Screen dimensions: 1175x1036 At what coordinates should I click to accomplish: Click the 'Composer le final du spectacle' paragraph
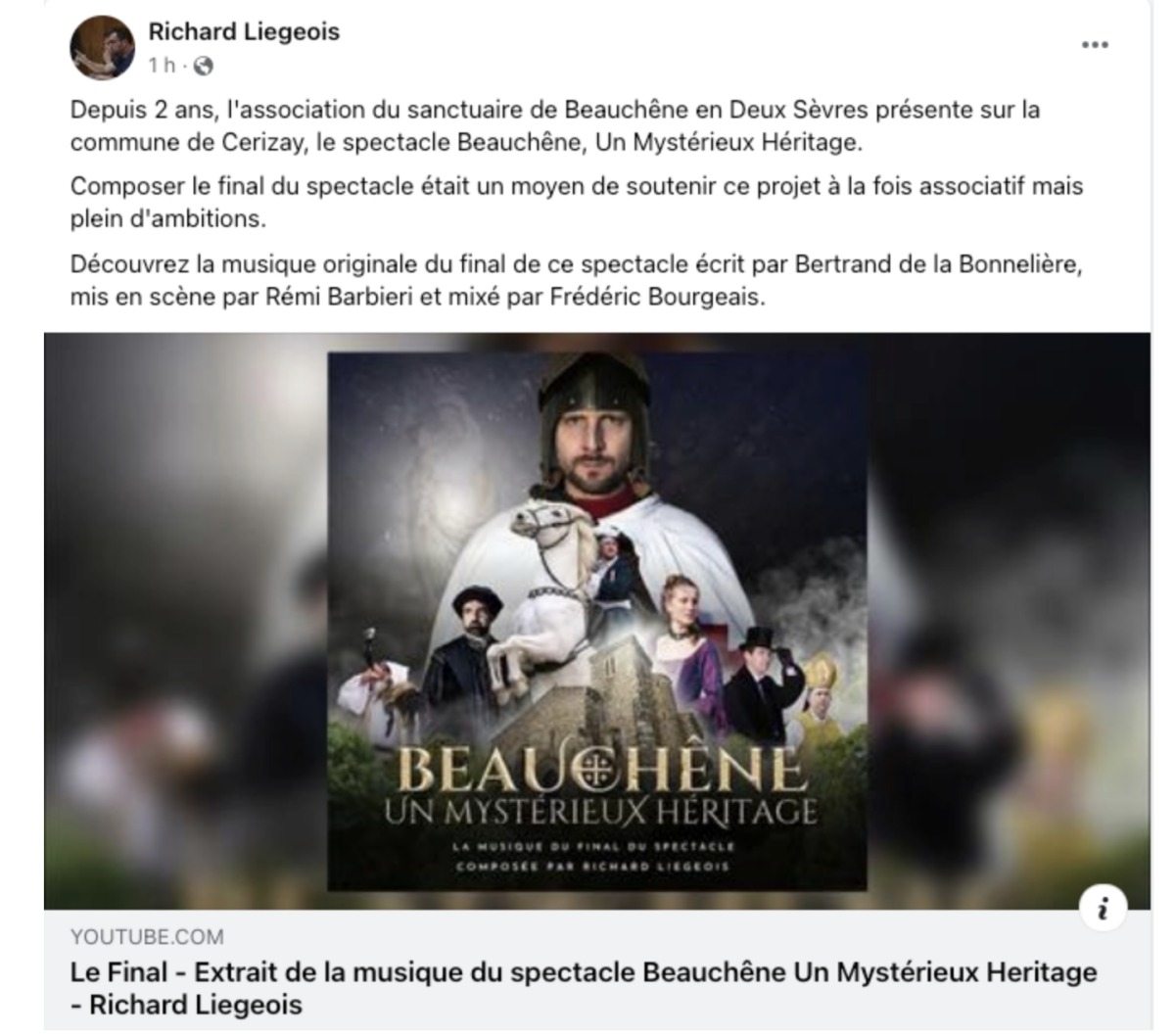coord(577,202)
